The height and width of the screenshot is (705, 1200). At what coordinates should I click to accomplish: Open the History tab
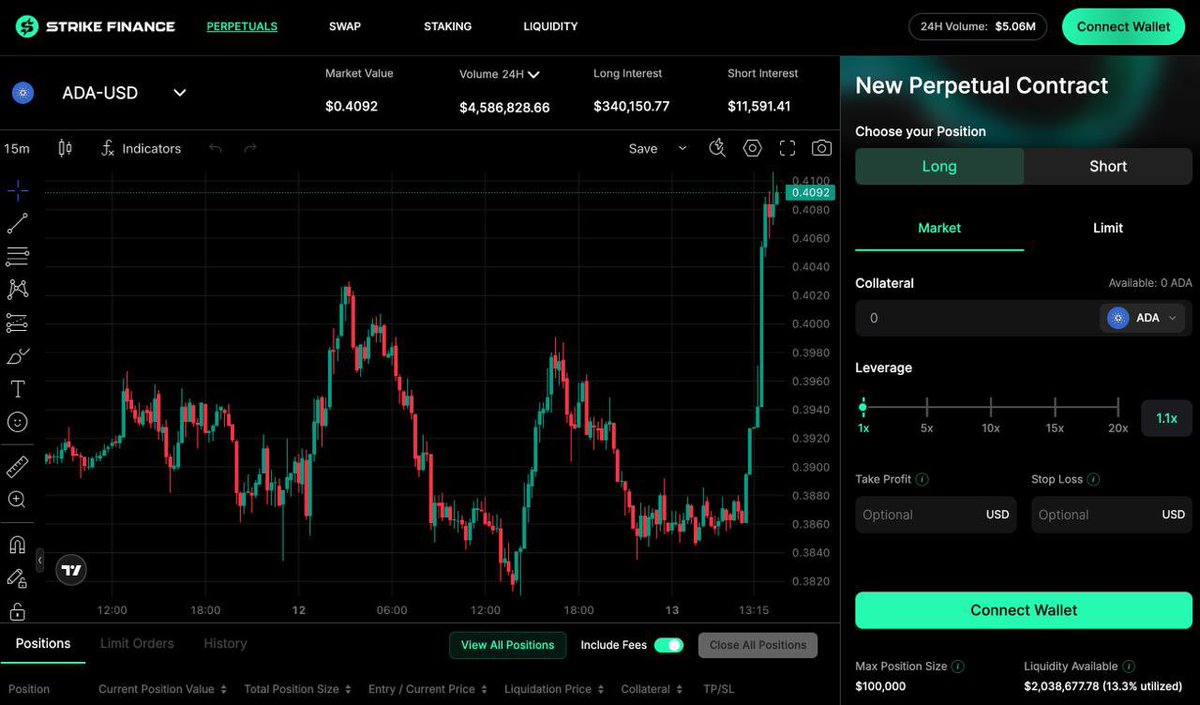click(x=225, y=644)
